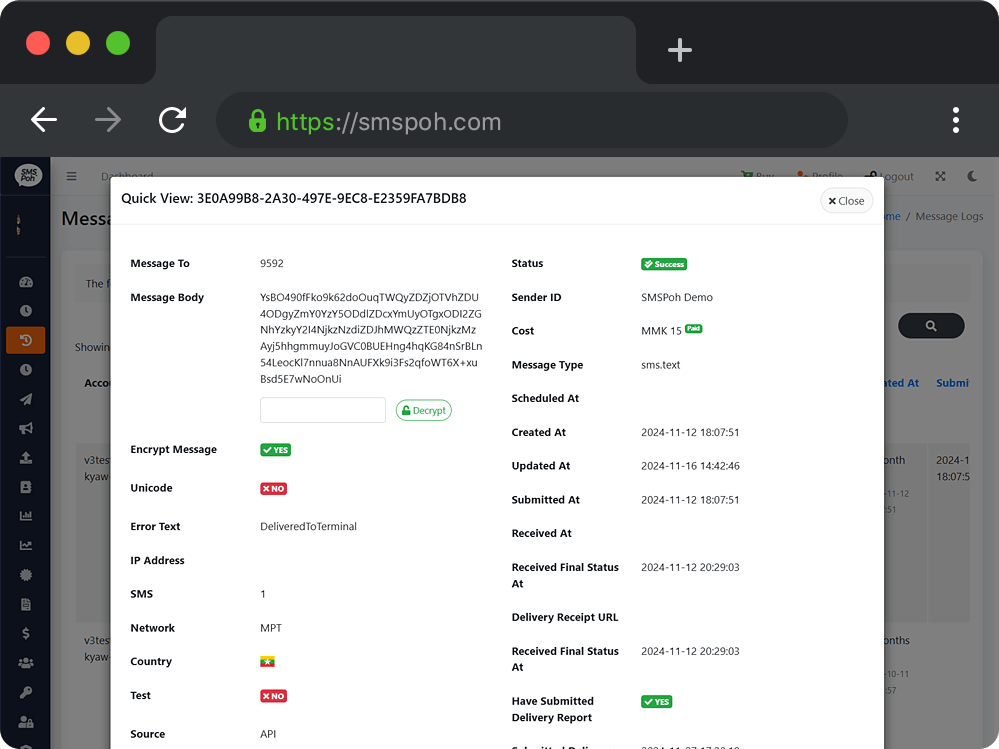Toggle fullscreen mode in top bar
Screen dimensions: 999x749
pyautogui.click(x=940, y=176)
